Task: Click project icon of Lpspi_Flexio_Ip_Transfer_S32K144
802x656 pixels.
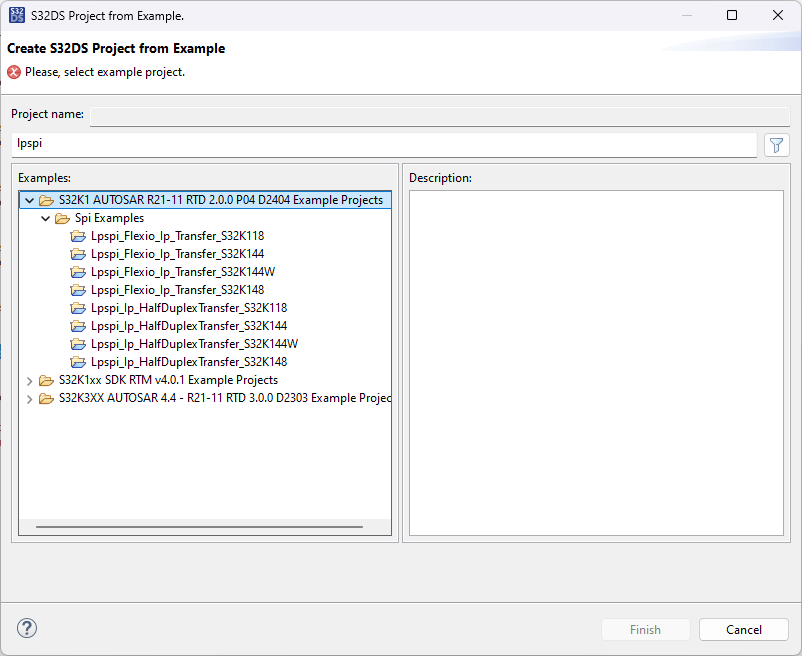Action: [x=78, y=254]
